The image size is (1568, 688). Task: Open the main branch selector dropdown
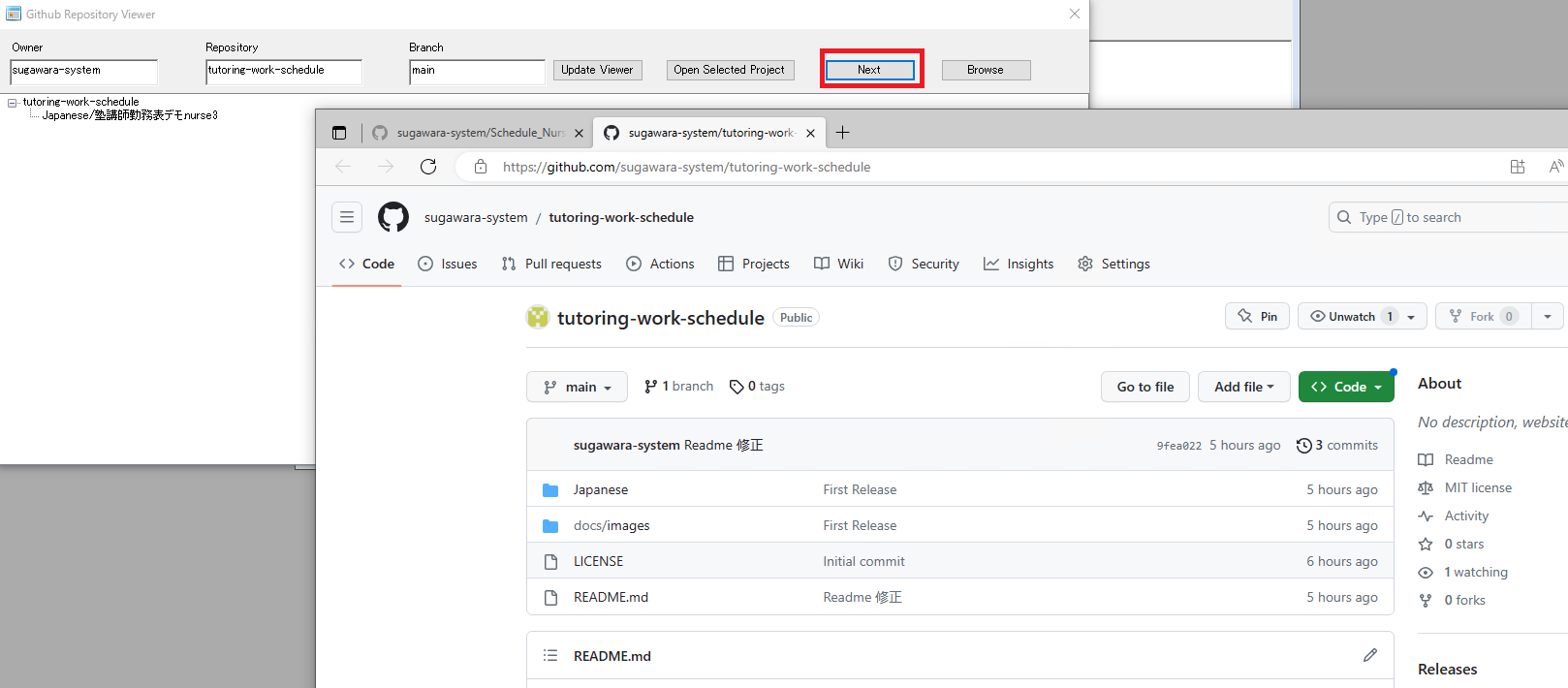(577, 387)
